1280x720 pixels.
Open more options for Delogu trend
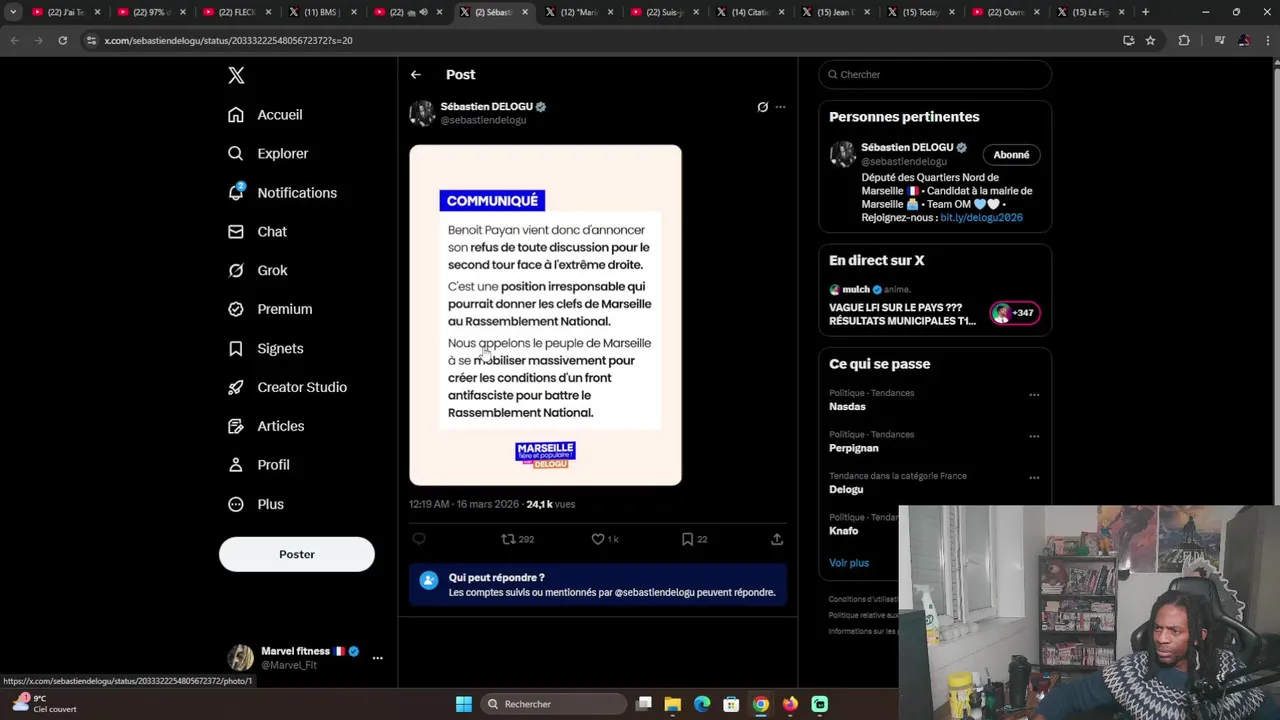[1034, 478]
